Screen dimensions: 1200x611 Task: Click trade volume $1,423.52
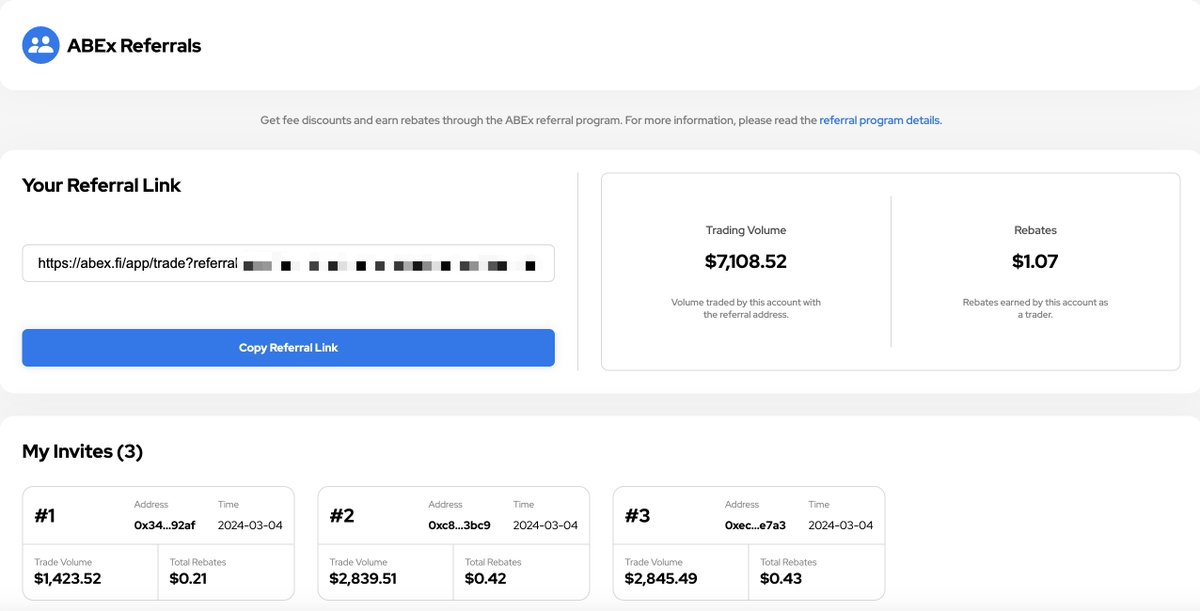coord(67,579)
